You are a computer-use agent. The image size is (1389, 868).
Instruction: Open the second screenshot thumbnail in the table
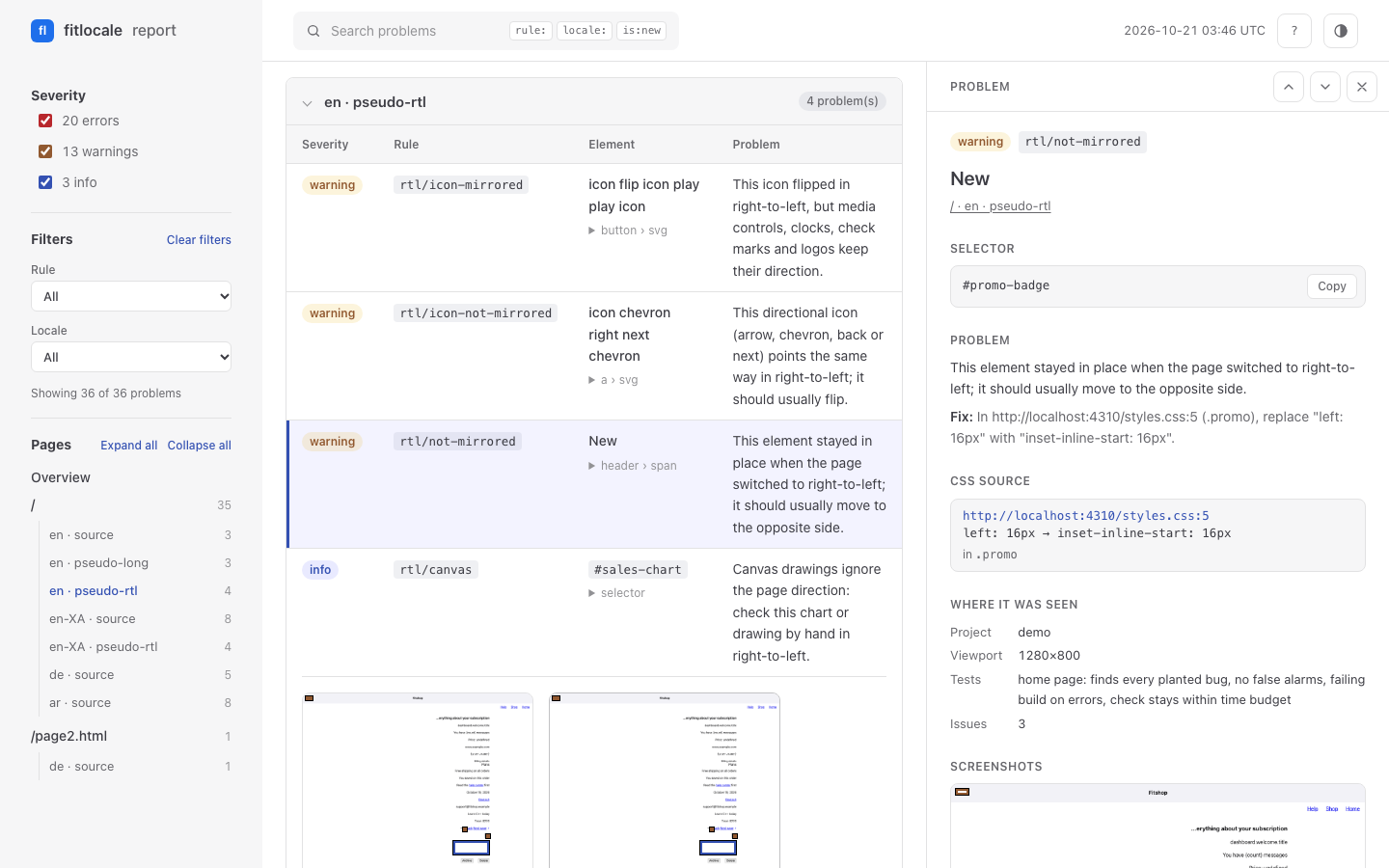click(x=665, y=780)
